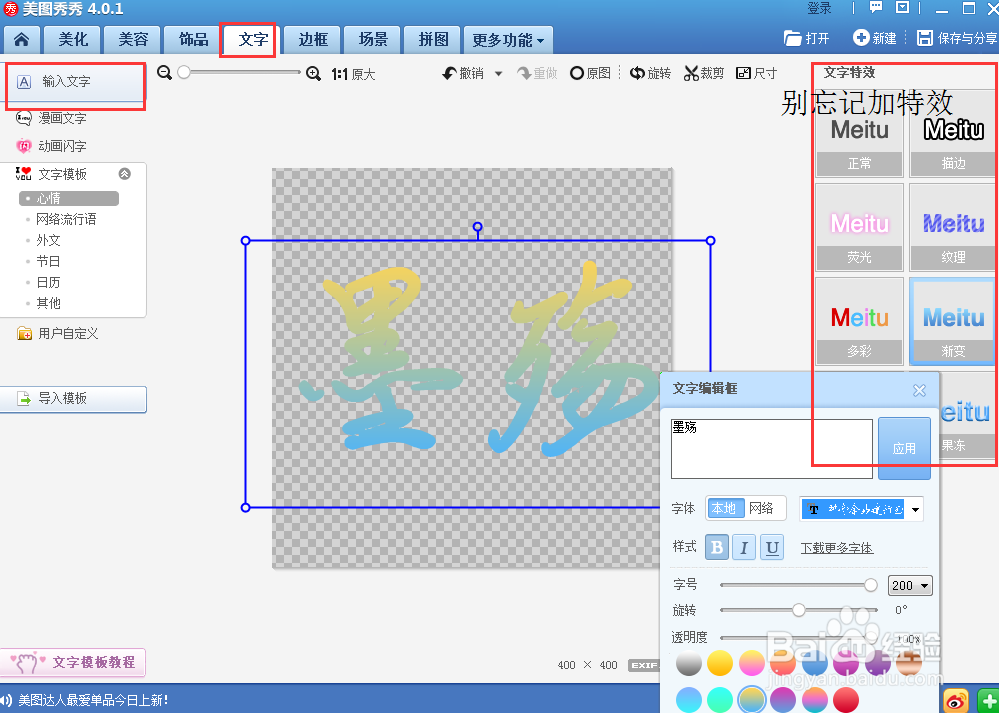The height and width of the screenshot is (713, 999).
Task: Apply the 正常 text effect
Action: click(859, 136)
